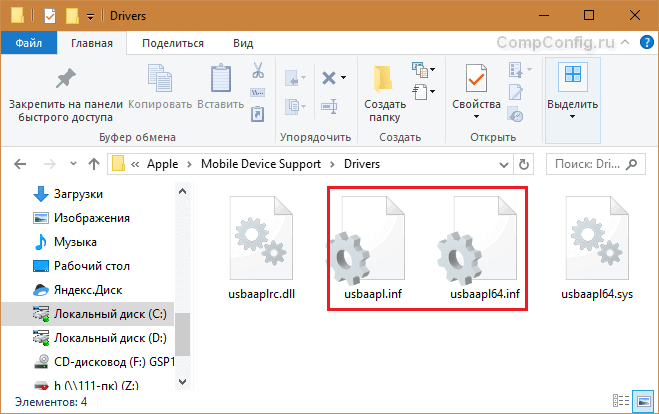Collapse the ribbon with the chevron
This screenshot has height=414, width=659.
pyautogui.click(x=625, y=42)
